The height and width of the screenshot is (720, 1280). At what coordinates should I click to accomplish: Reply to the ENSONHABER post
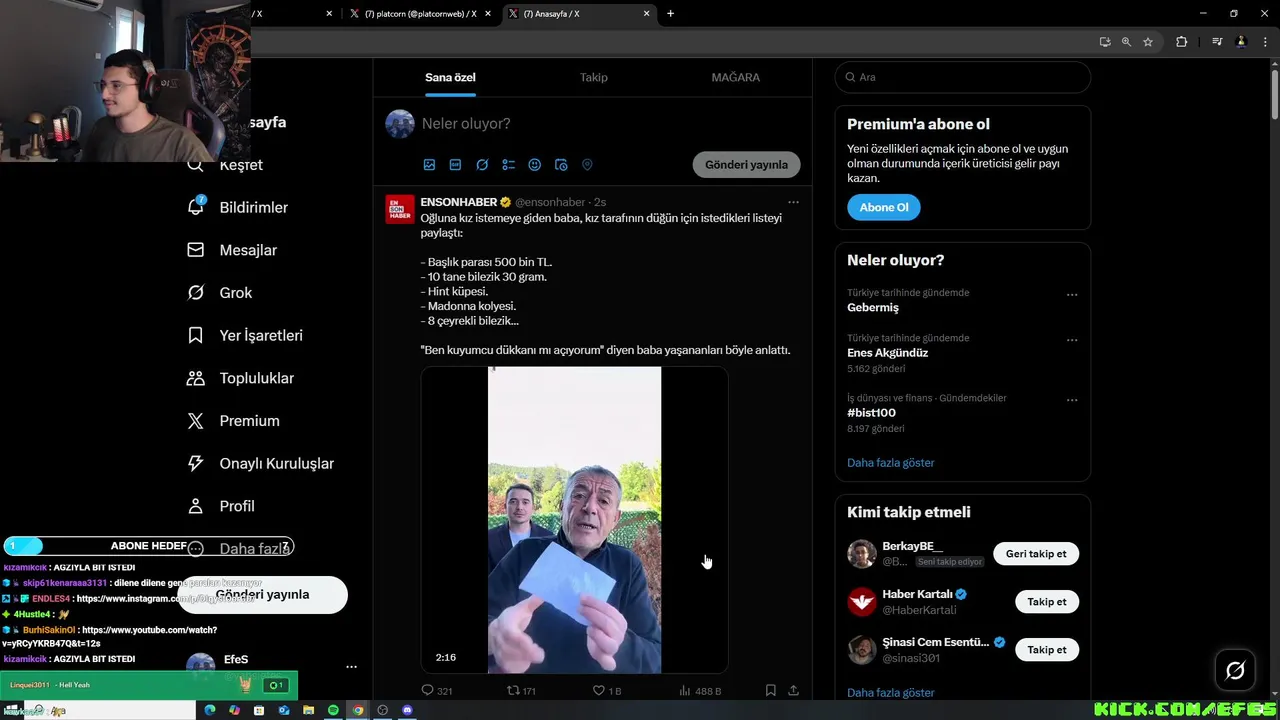(x=437, y=690)
